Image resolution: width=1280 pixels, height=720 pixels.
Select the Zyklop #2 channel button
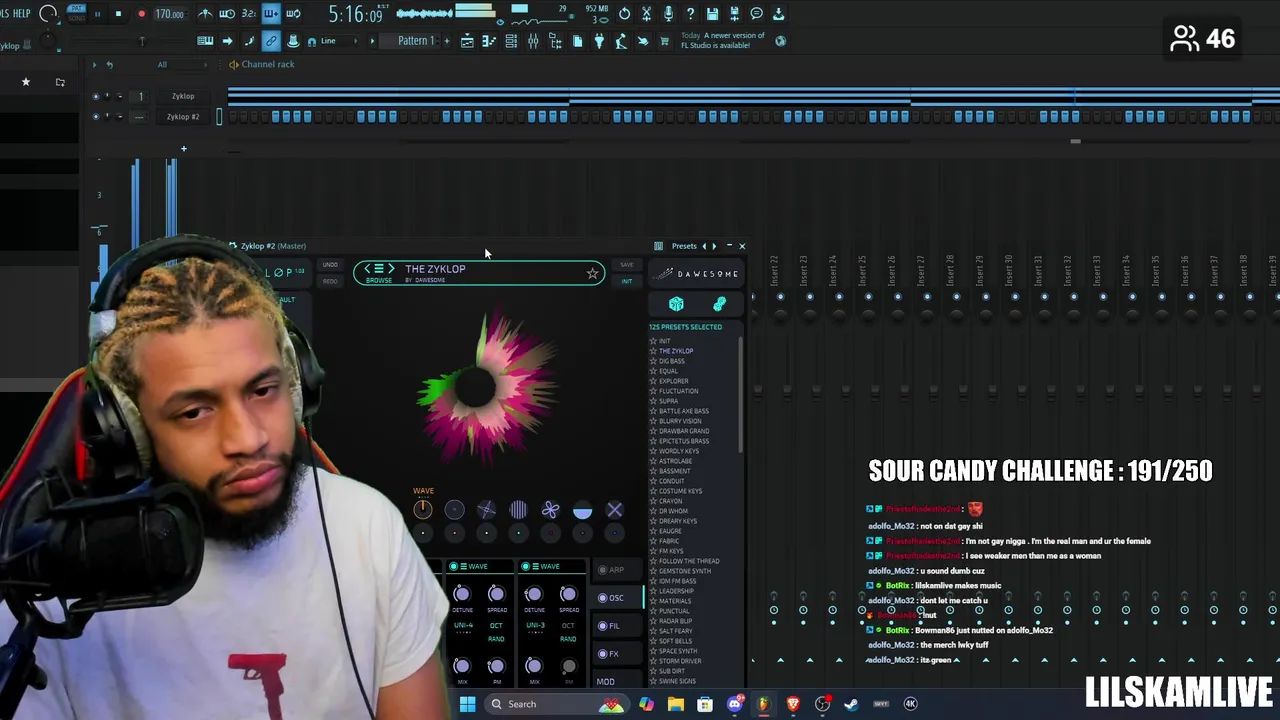coord(183,116)
